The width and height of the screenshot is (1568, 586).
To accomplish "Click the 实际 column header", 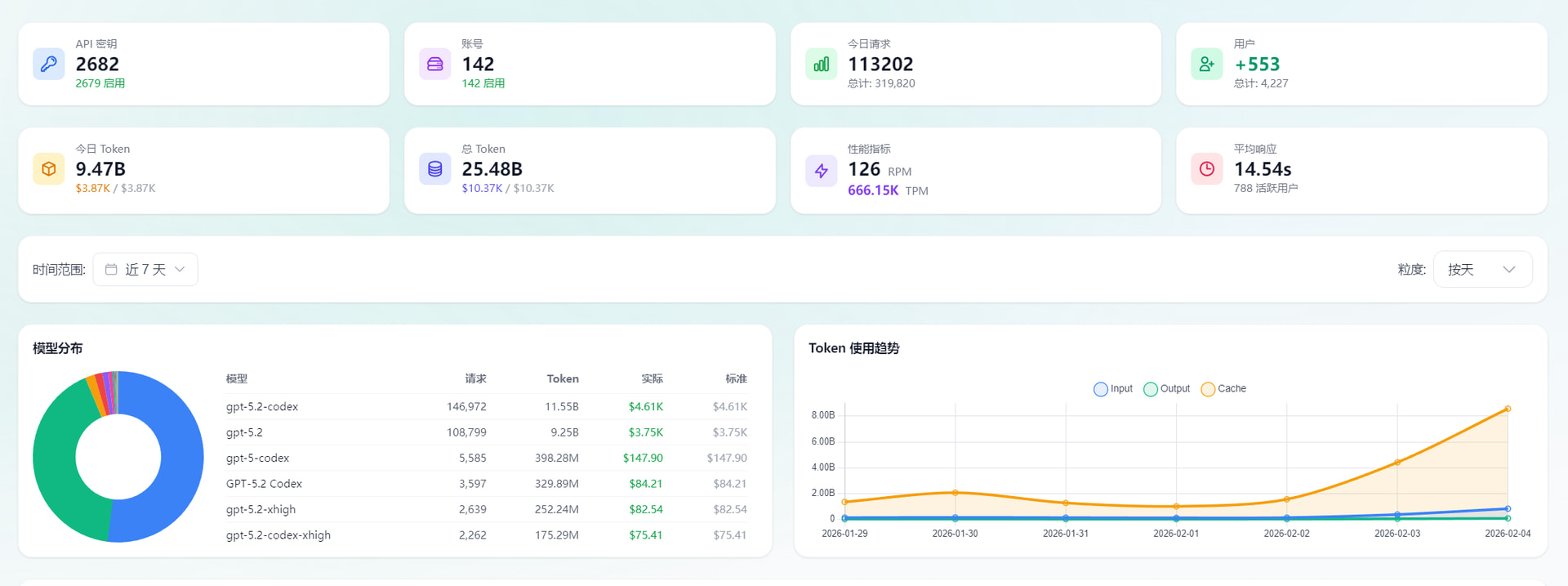I will [x=652, y=379].
